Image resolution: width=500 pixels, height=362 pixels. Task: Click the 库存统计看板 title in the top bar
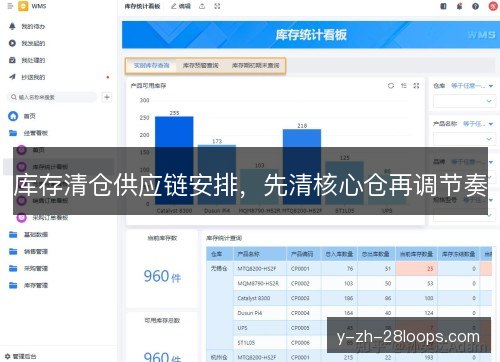point(142,6)
